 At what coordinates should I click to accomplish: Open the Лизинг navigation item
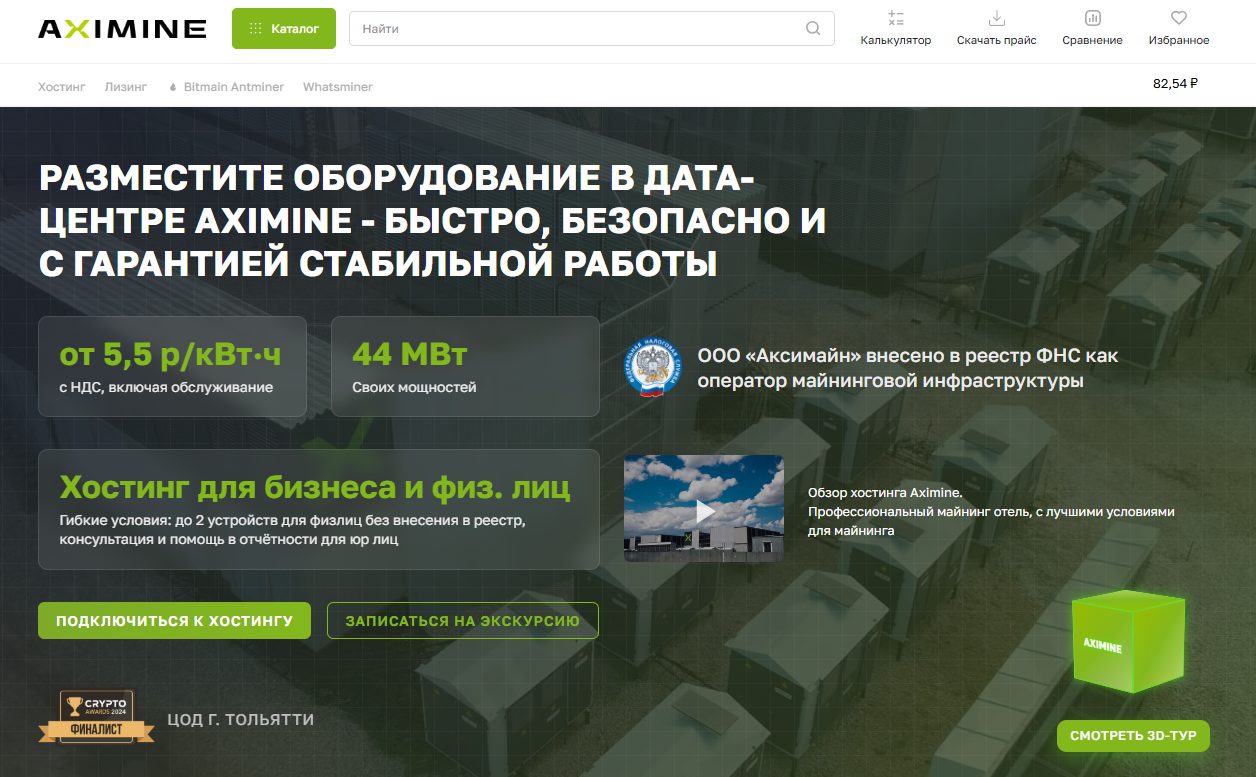(x=126, y=87)
